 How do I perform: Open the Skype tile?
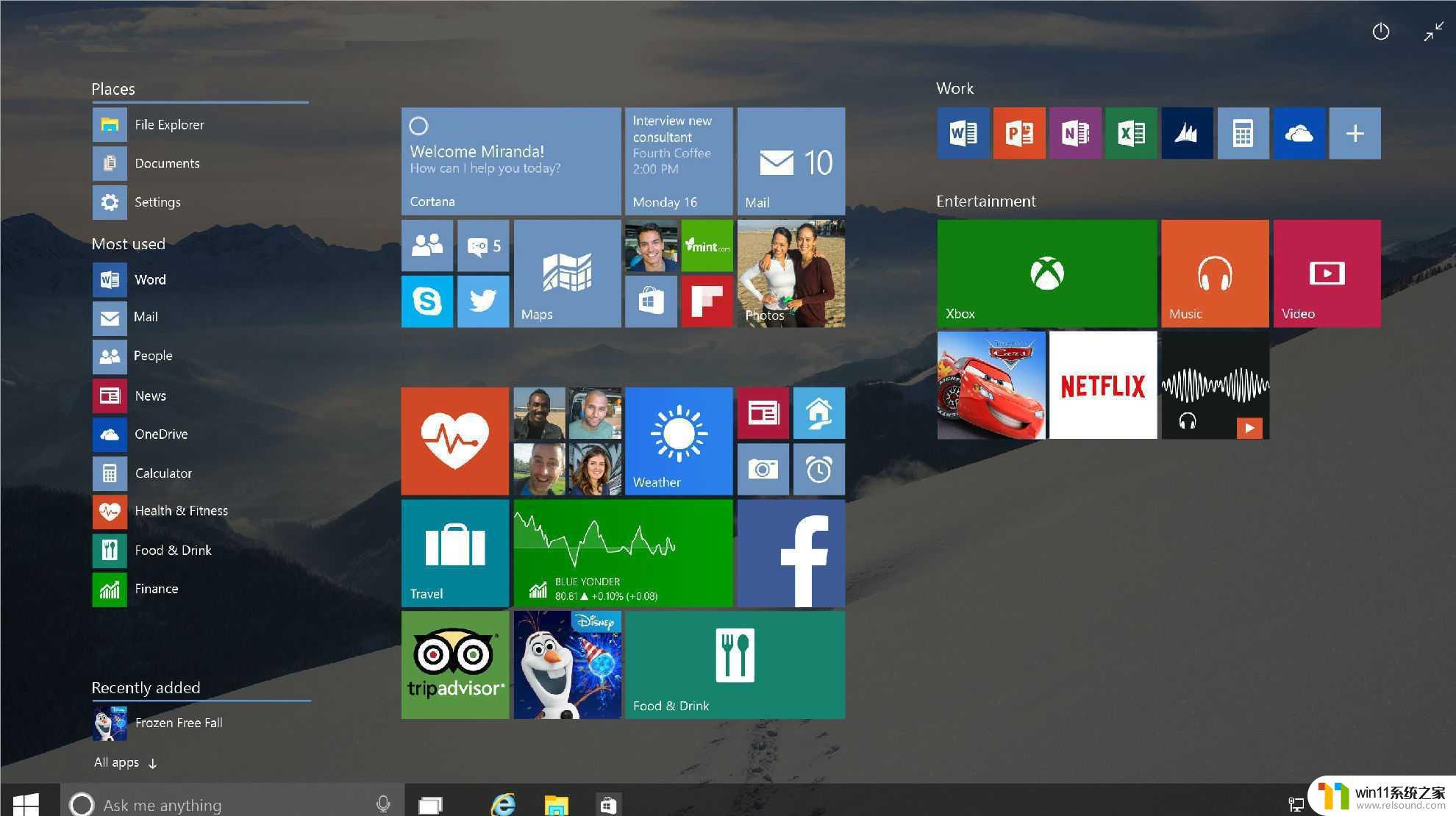(x=427, y=301)
